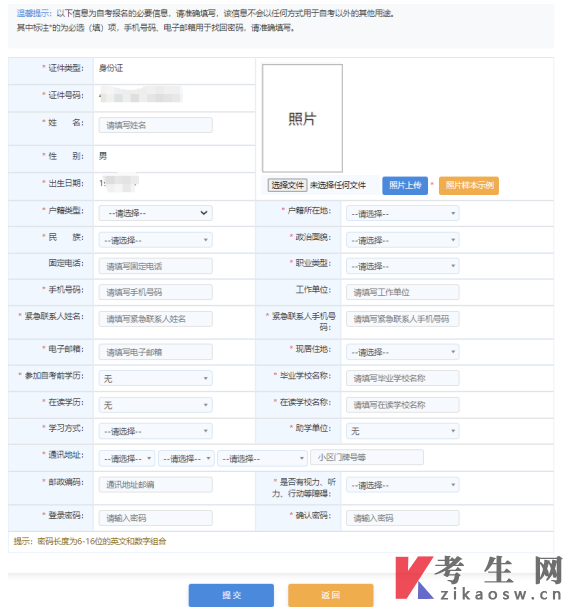577x613 pixels.
Task: Open the 政治面貌 dropdown
Action: click(x=403, y=240)
